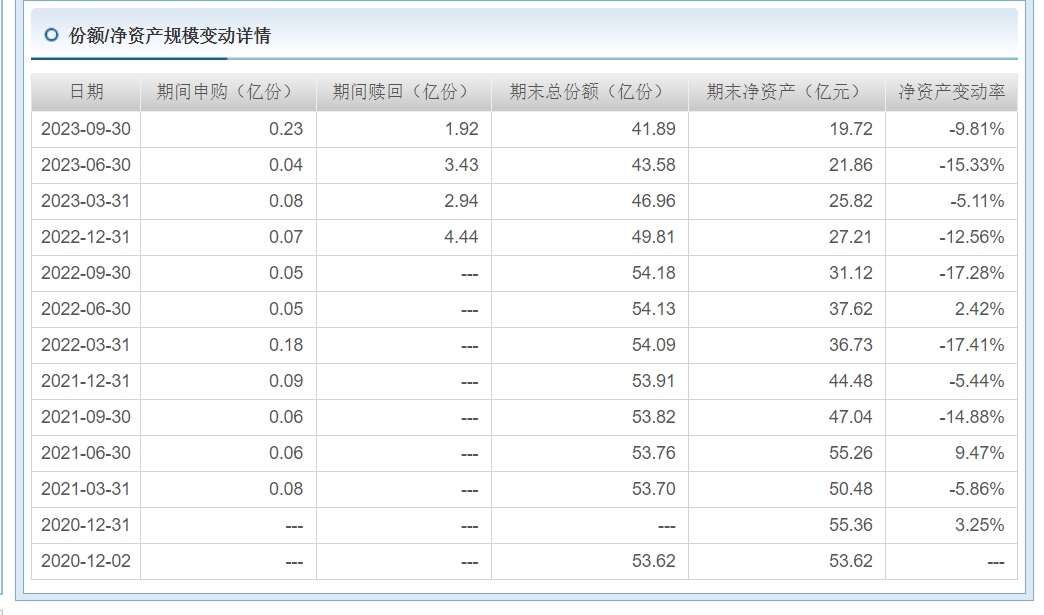Click the 份额/净资产规模变动详情 section title
The image size is (1044, 615).
click(170, 36)
